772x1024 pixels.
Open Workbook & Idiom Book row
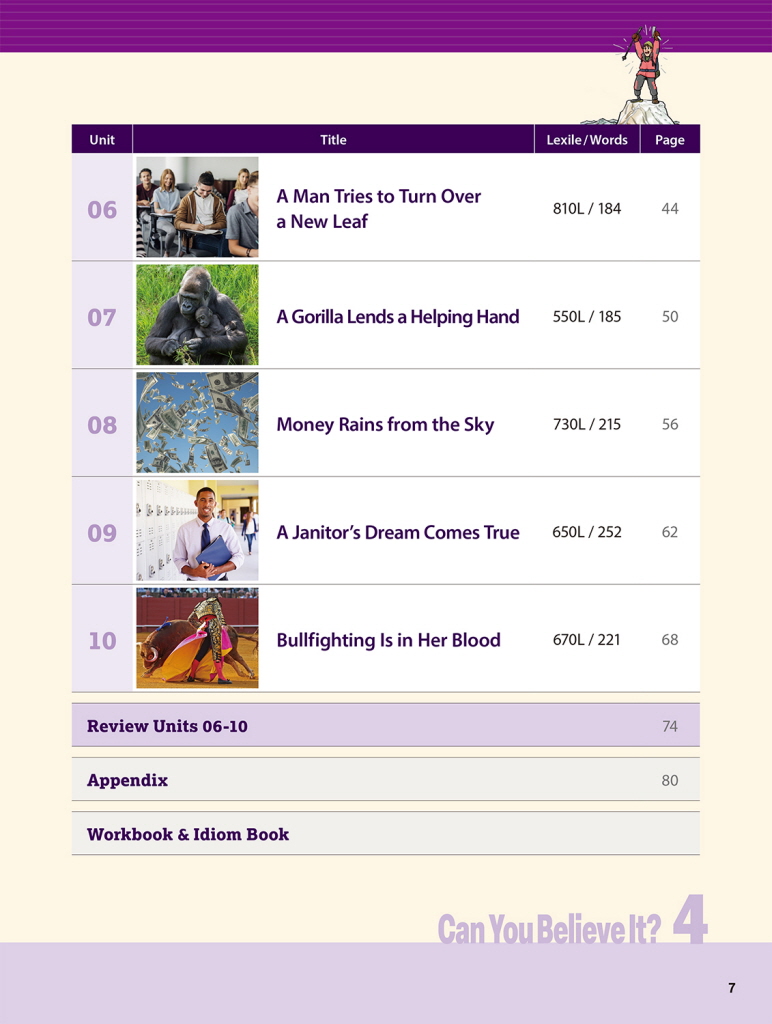click(188, 834)
